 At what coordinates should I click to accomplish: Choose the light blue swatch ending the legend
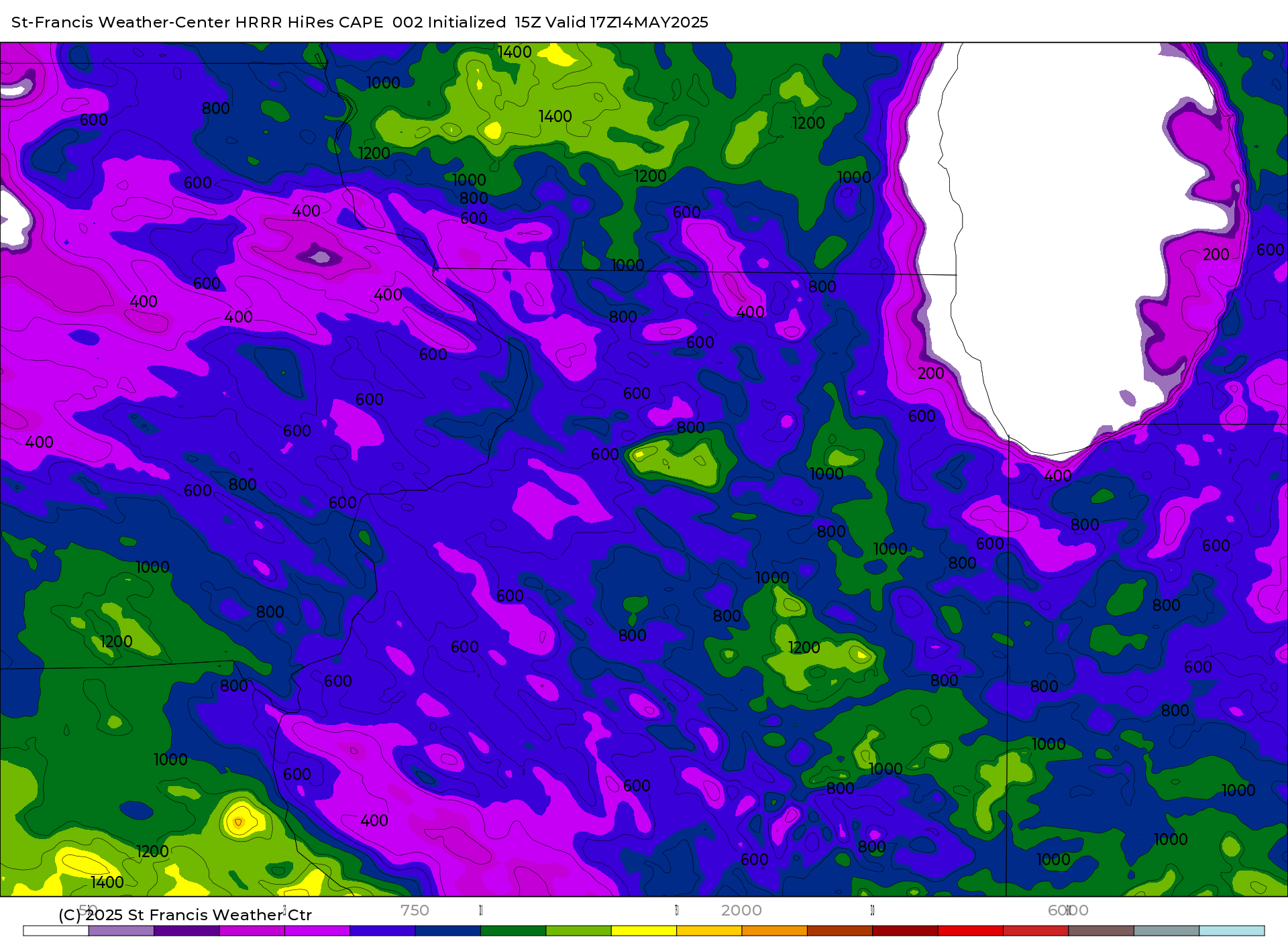[1232, 931]
